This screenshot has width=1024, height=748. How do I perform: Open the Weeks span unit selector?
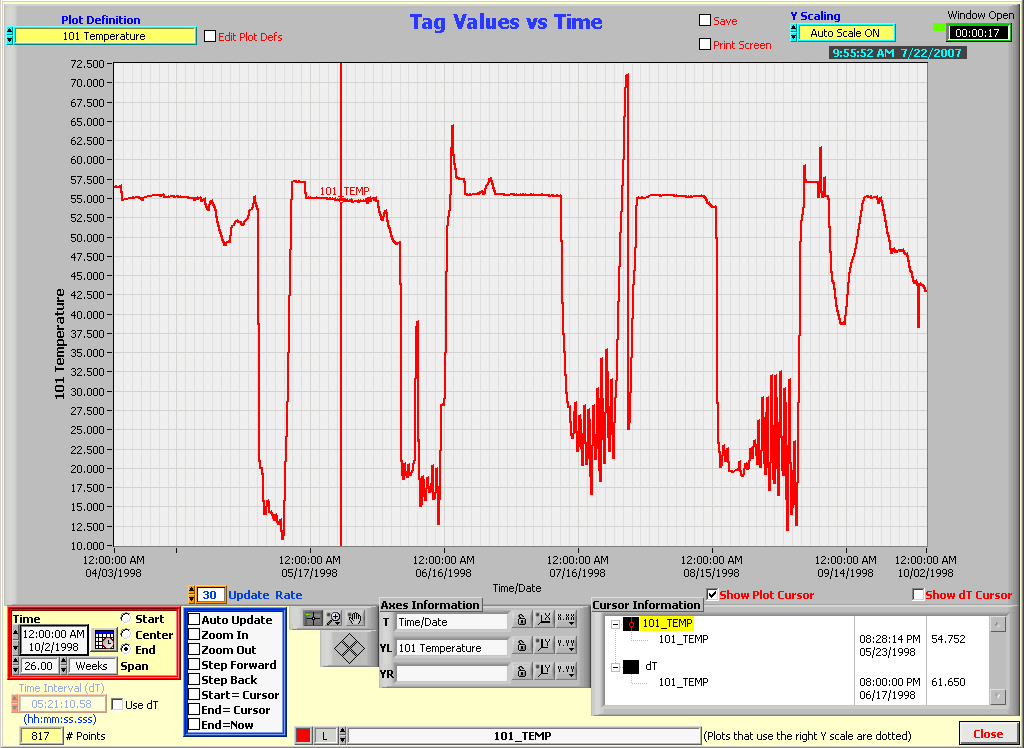(x=91, y=666)
